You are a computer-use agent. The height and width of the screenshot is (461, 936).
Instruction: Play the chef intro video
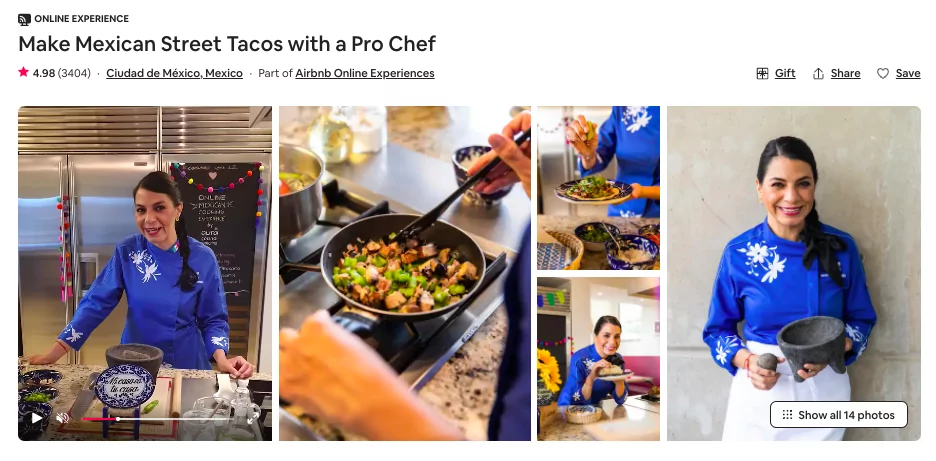[x=36, y=418]
